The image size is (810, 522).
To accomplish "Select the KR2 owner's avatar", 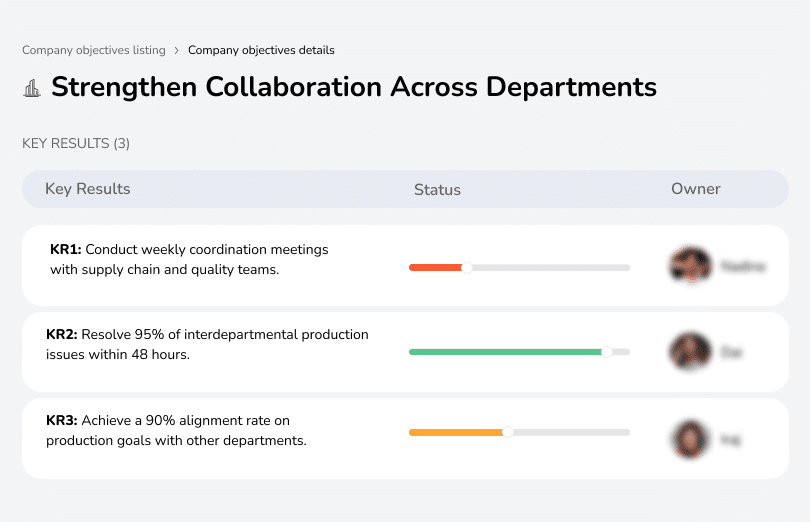I will point(689,352).
